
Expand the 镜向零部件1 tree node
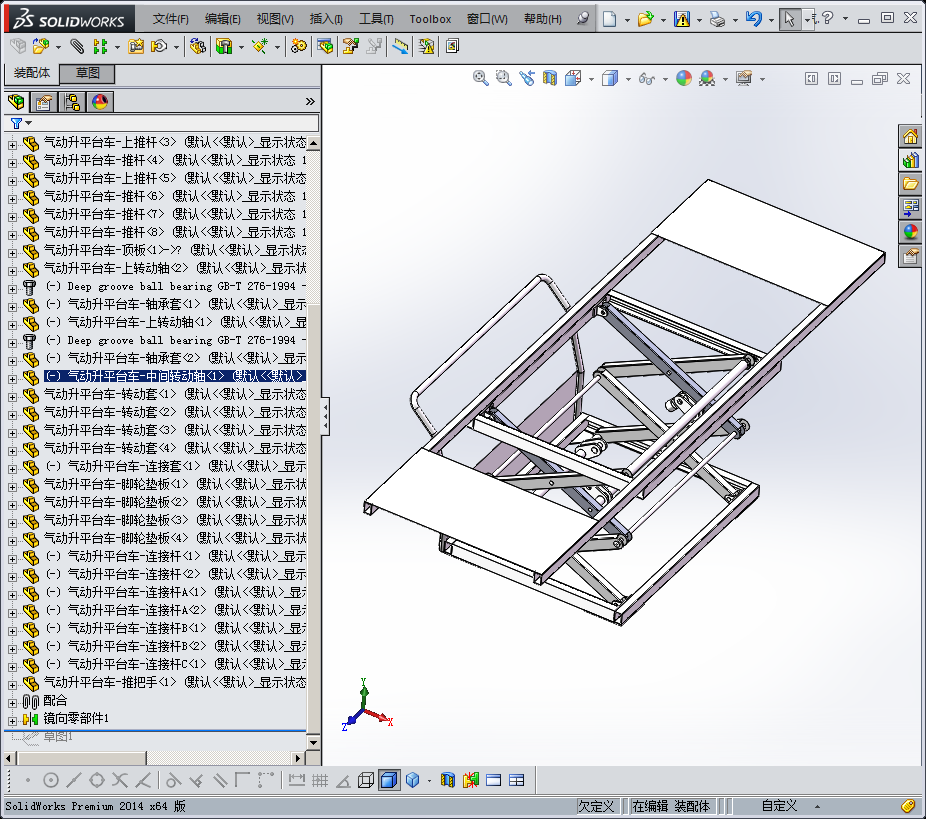click(x=12, y=720)
